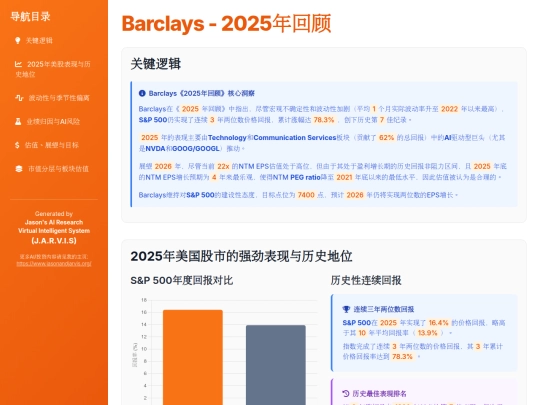Click bold text NTM PEG ratio

click(297, 177)
